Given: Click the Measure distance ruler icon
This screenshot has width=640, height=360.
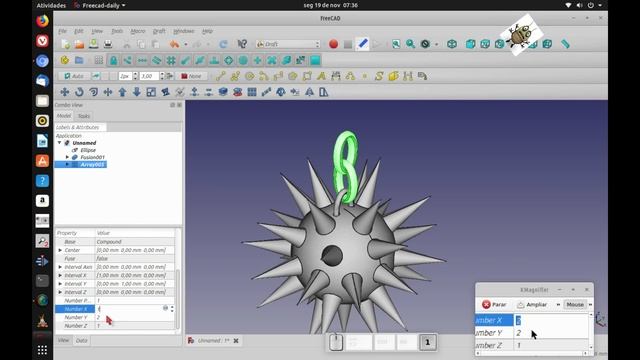Looking at the screenshot, I should tap(565, 44).
